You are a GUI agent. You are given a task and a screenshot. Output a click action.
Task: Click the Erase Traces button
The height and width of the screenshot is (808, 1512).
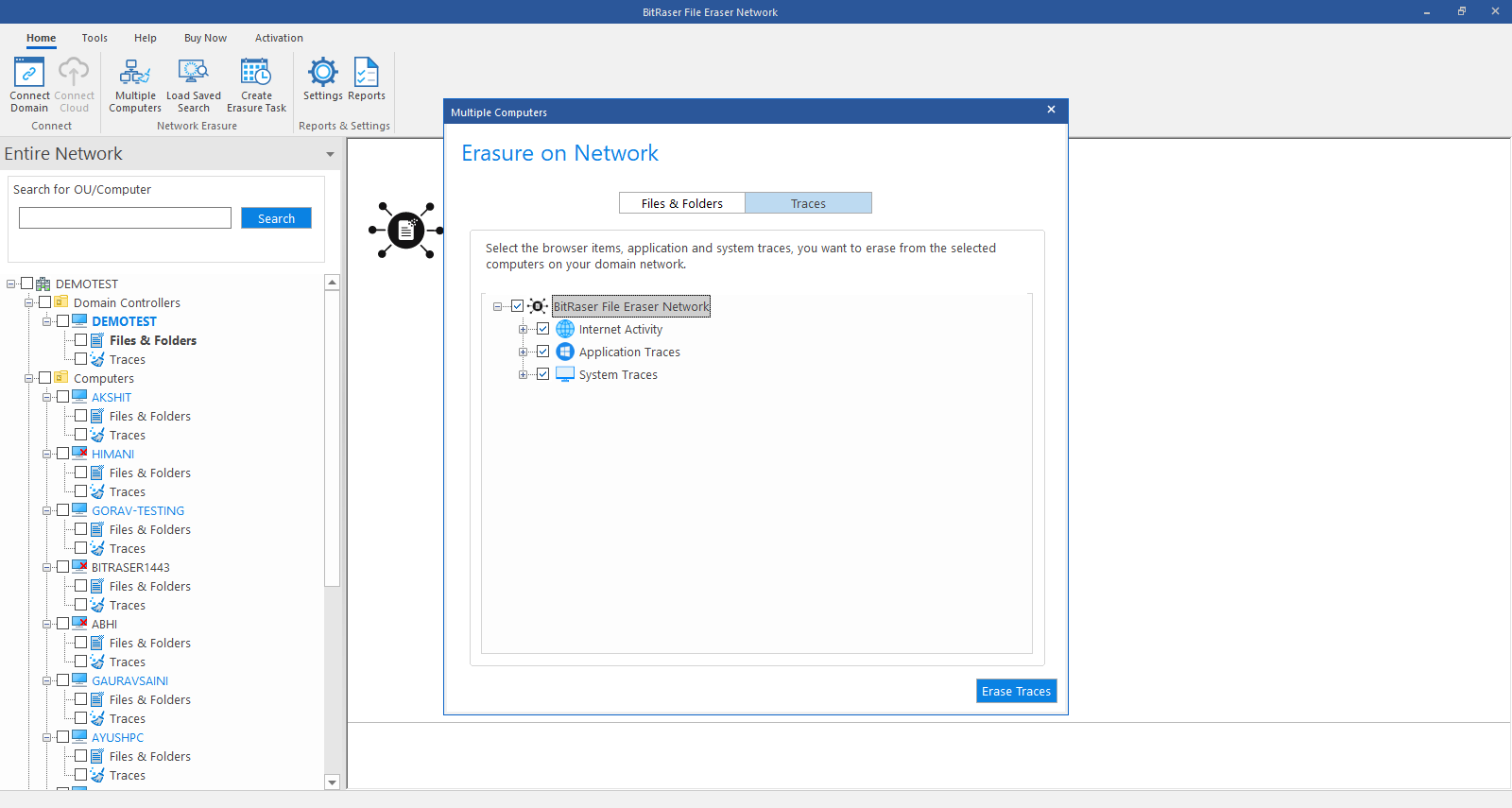(x=1016, y=691)
